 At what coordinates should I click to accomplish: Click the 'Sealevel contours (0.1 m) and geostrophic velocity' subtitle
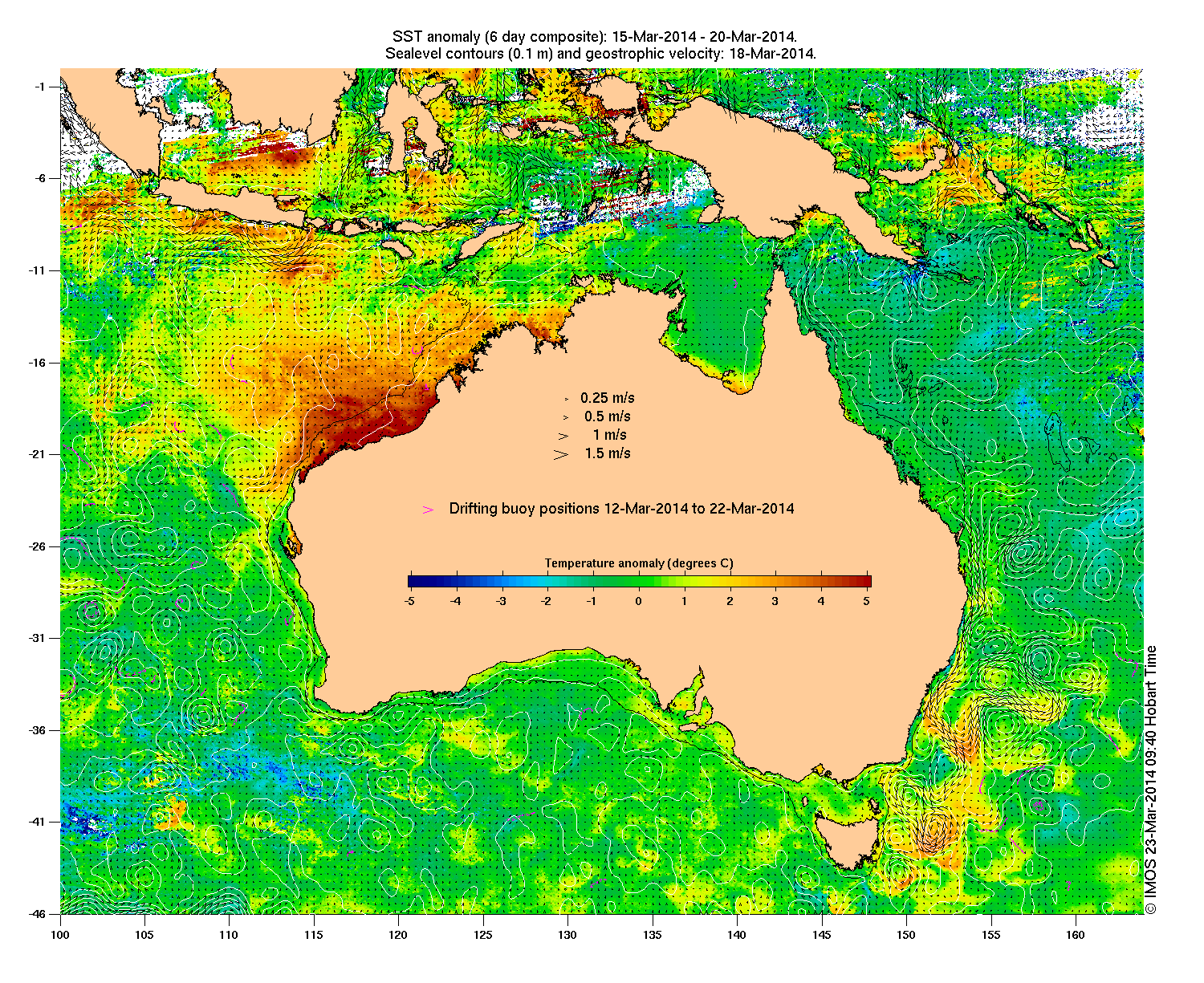click(x=600, y=54)
